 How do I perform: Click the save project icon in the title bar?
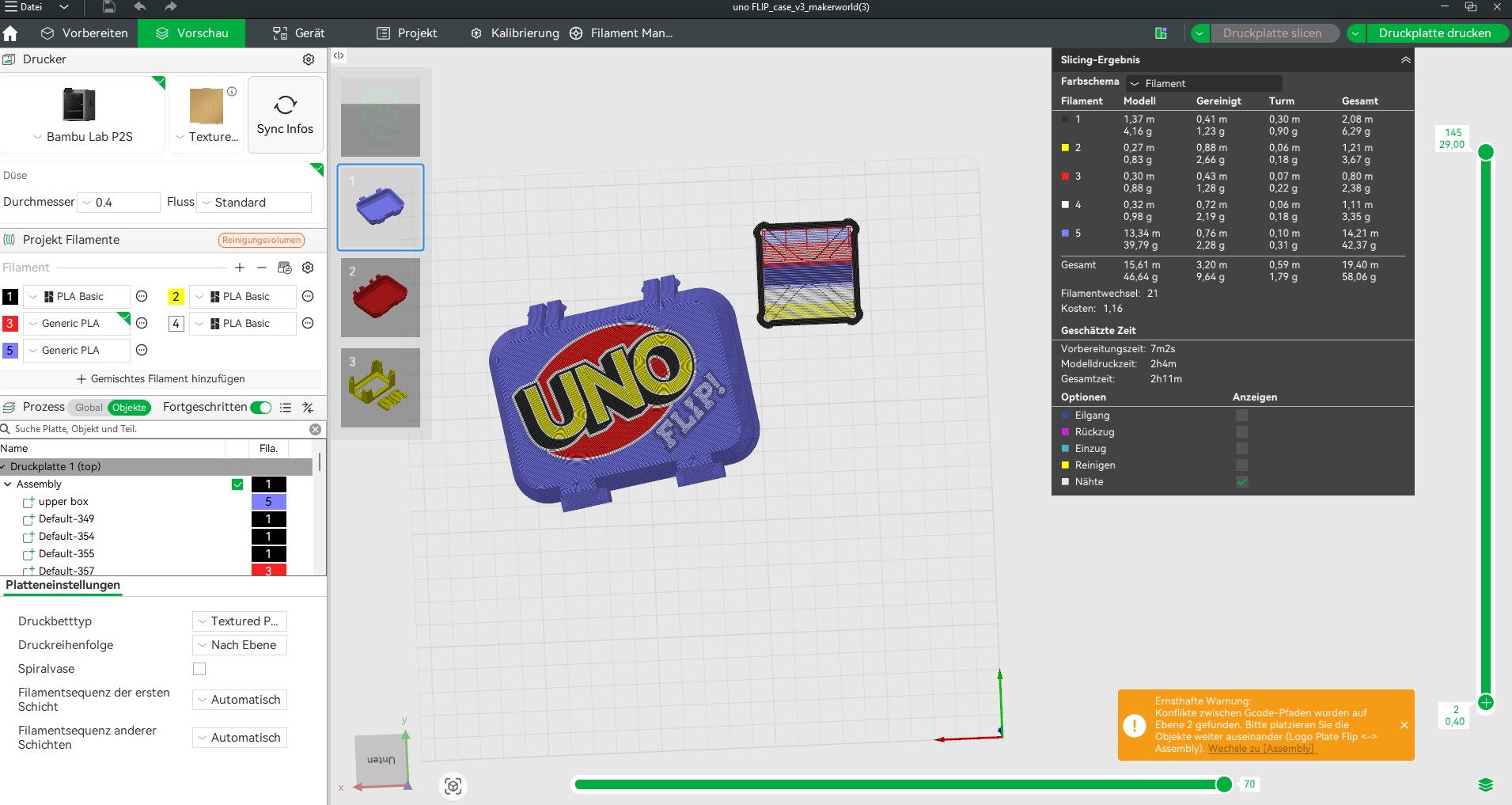point(108,7)
